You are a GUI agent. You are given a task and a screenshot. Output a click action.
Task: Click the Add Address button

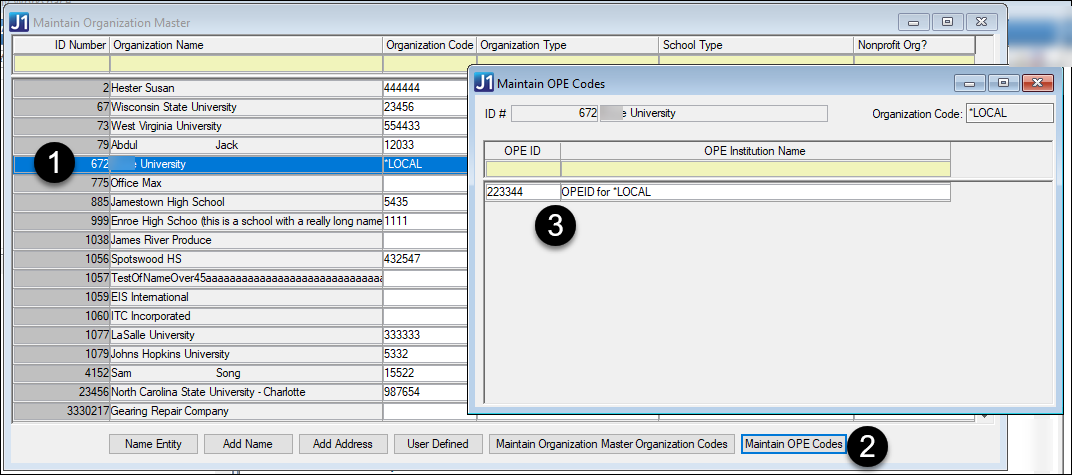click(x=343, y=444)
